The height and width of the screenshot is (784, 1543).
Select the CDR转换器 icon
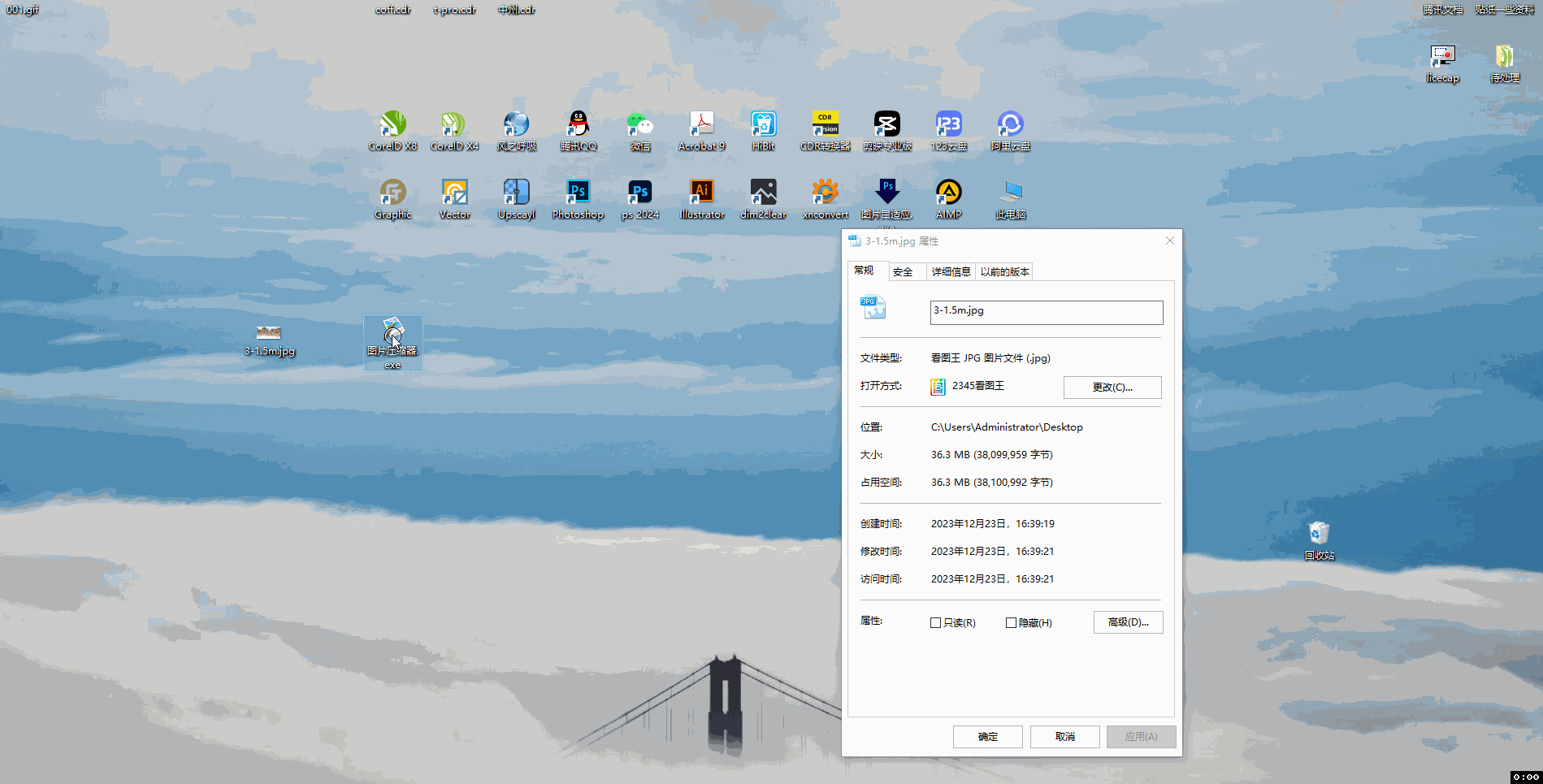tap(826, 131)
